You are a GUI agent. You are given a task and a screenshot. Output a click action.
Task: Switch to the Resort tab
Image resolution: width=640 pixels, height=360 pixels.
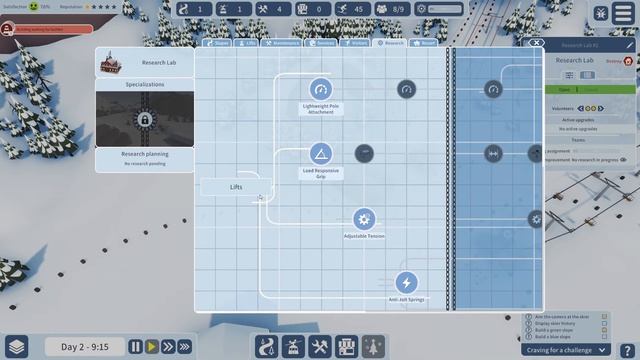coord(424,43)
